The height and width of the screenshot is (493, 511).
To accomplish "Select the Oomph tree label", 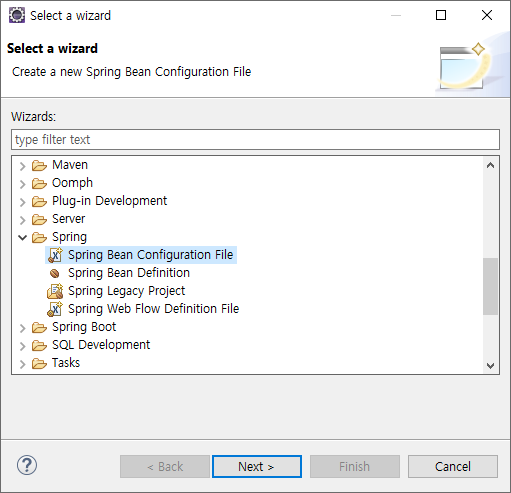I will pos(72,183).
